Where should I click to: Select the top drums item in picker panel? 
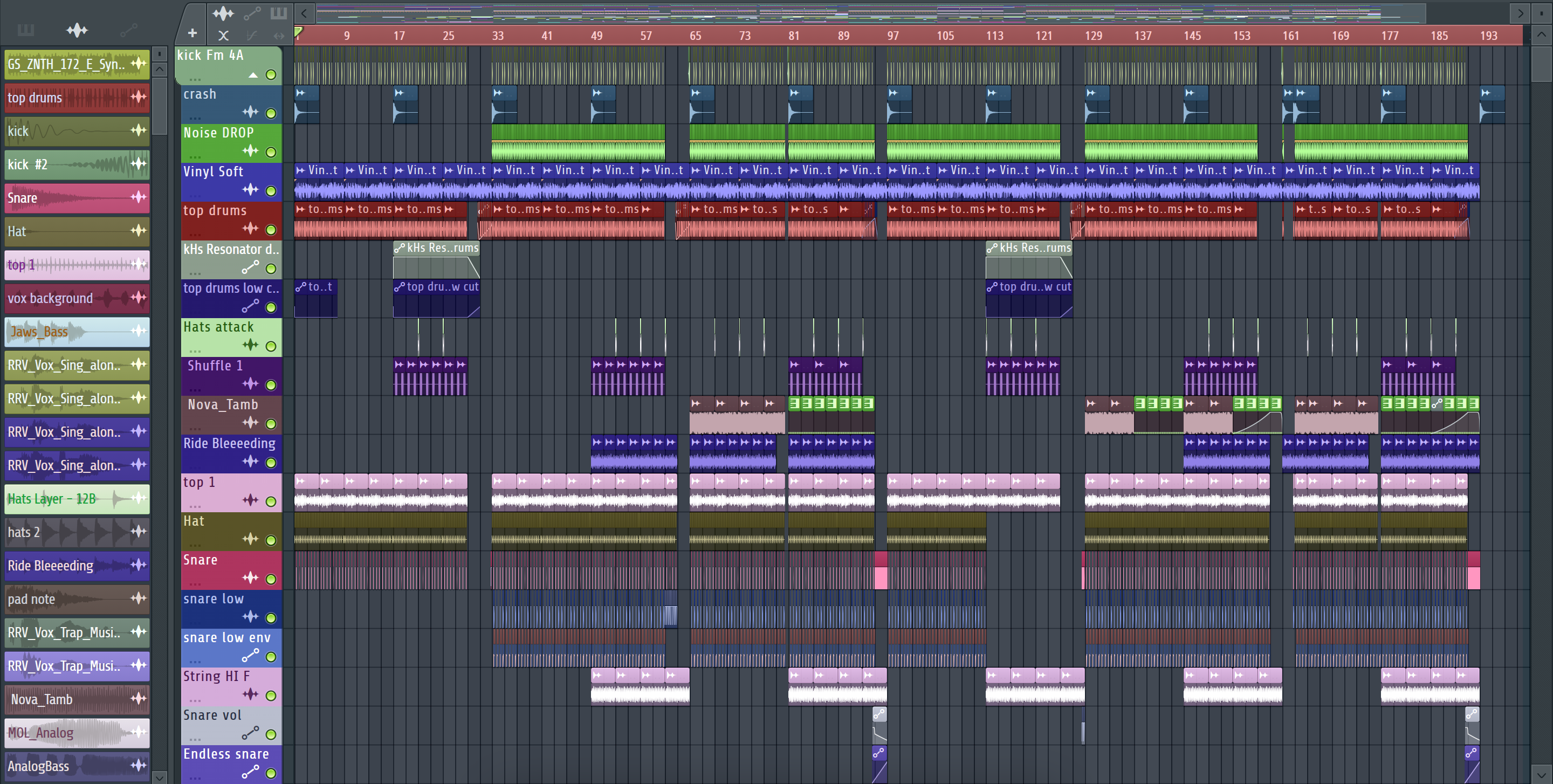tap(77, 97)
